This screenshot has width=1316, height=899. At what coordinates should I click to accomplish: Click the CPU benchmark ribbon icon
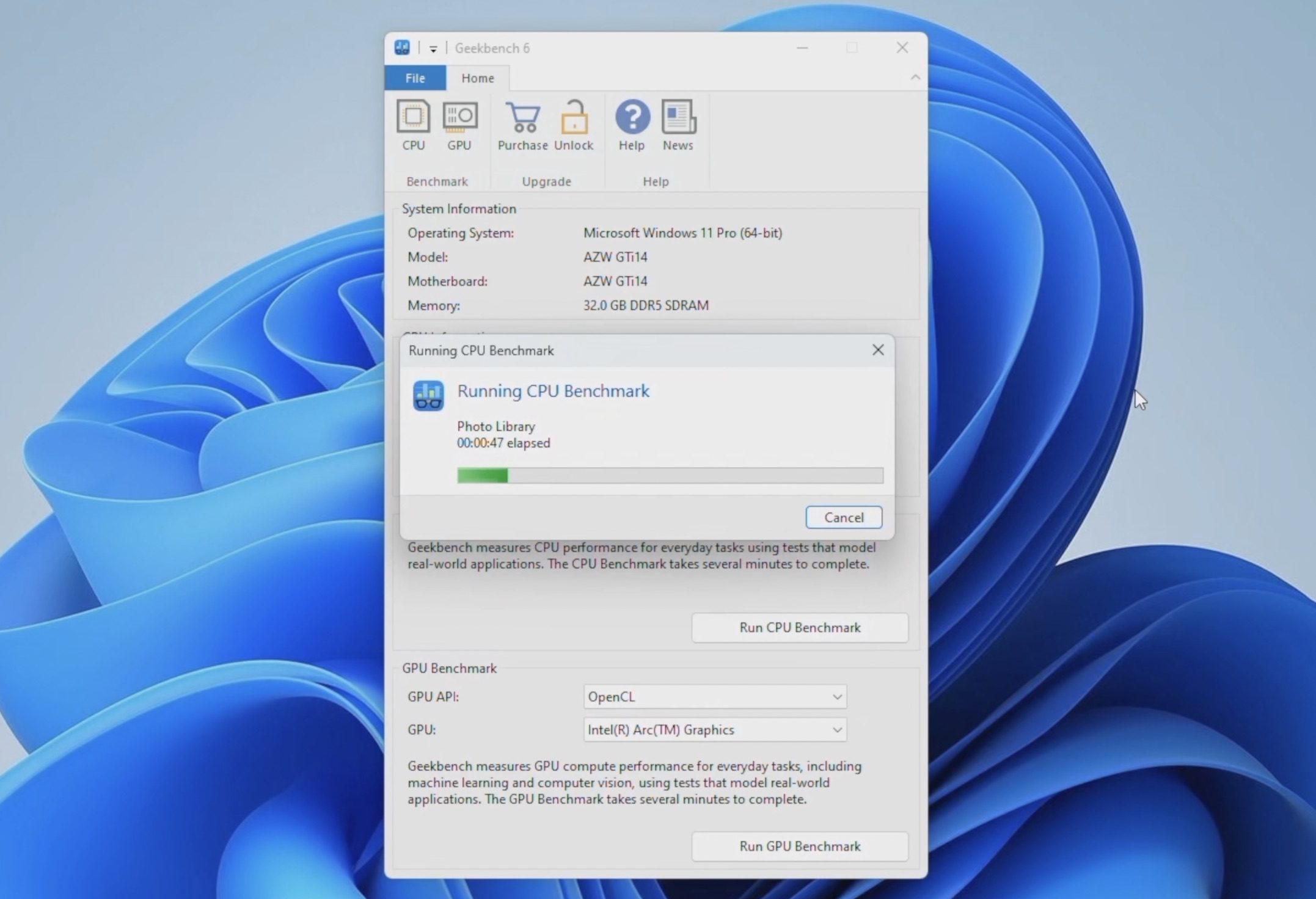[x=413, y=117]
